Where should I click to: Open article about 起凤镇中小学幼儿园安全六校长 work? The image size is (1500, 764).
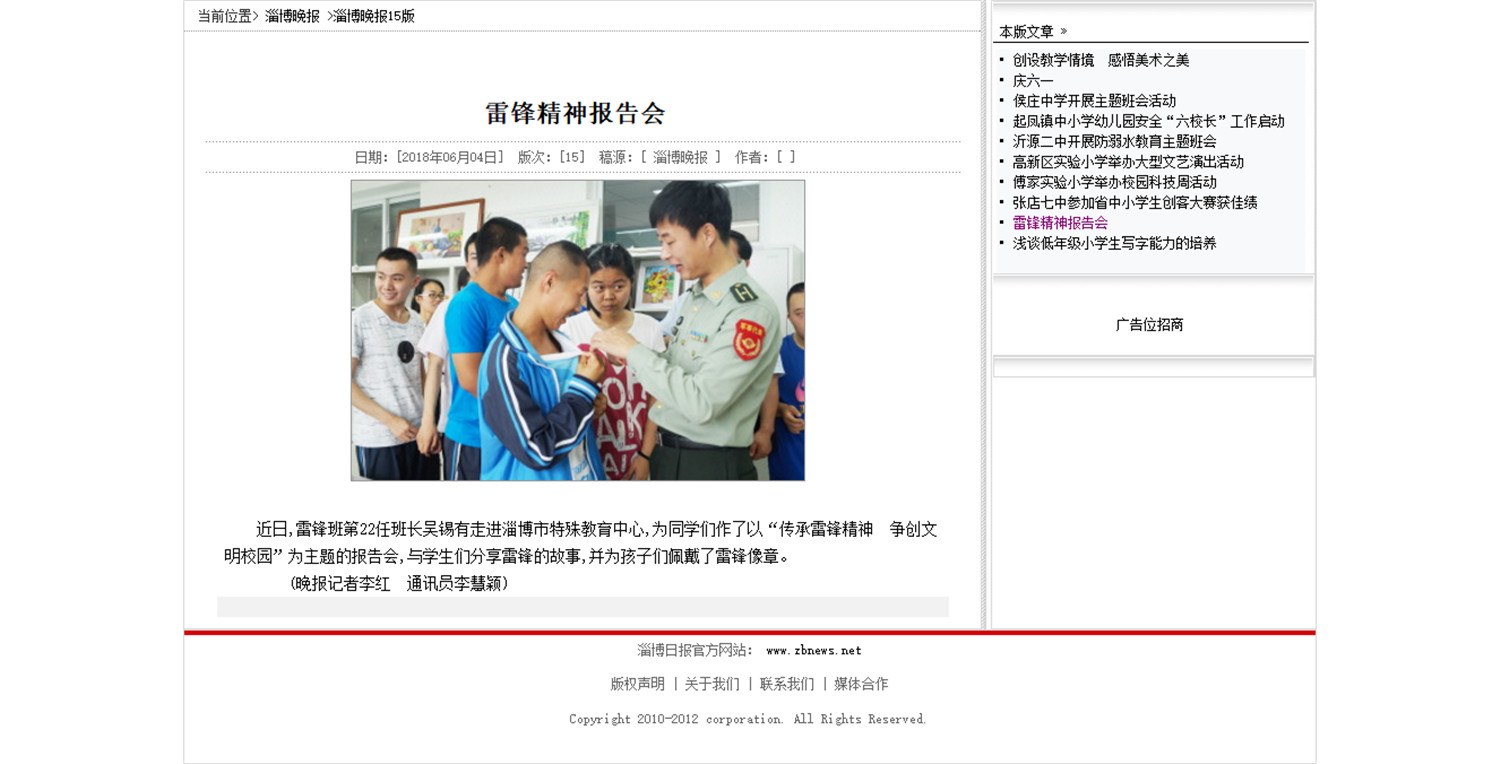pos(1146,121)
